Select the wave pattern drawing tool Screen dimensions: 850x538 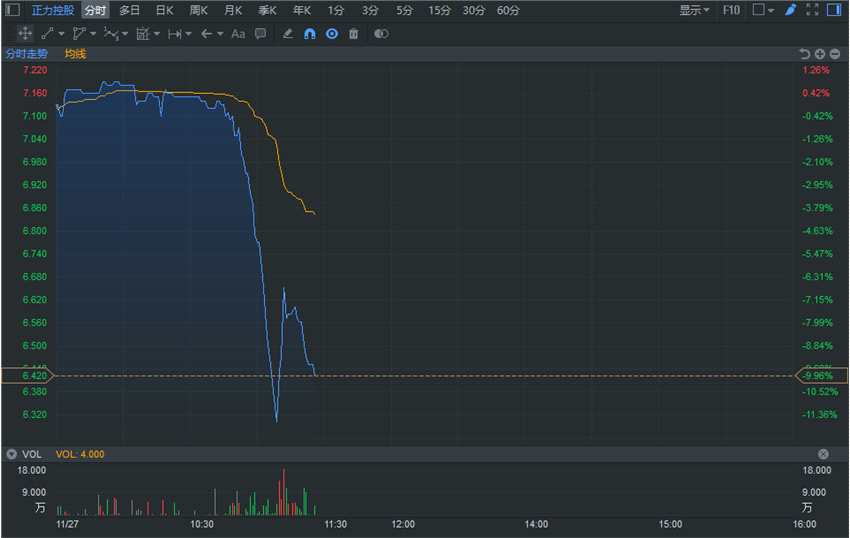(111, 34)
